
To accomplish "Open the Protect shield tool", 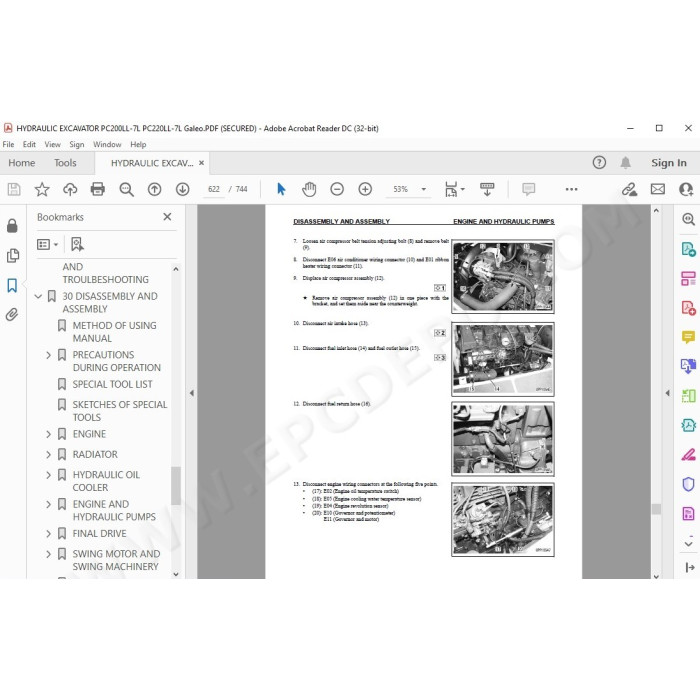I will tap(688, 484).
